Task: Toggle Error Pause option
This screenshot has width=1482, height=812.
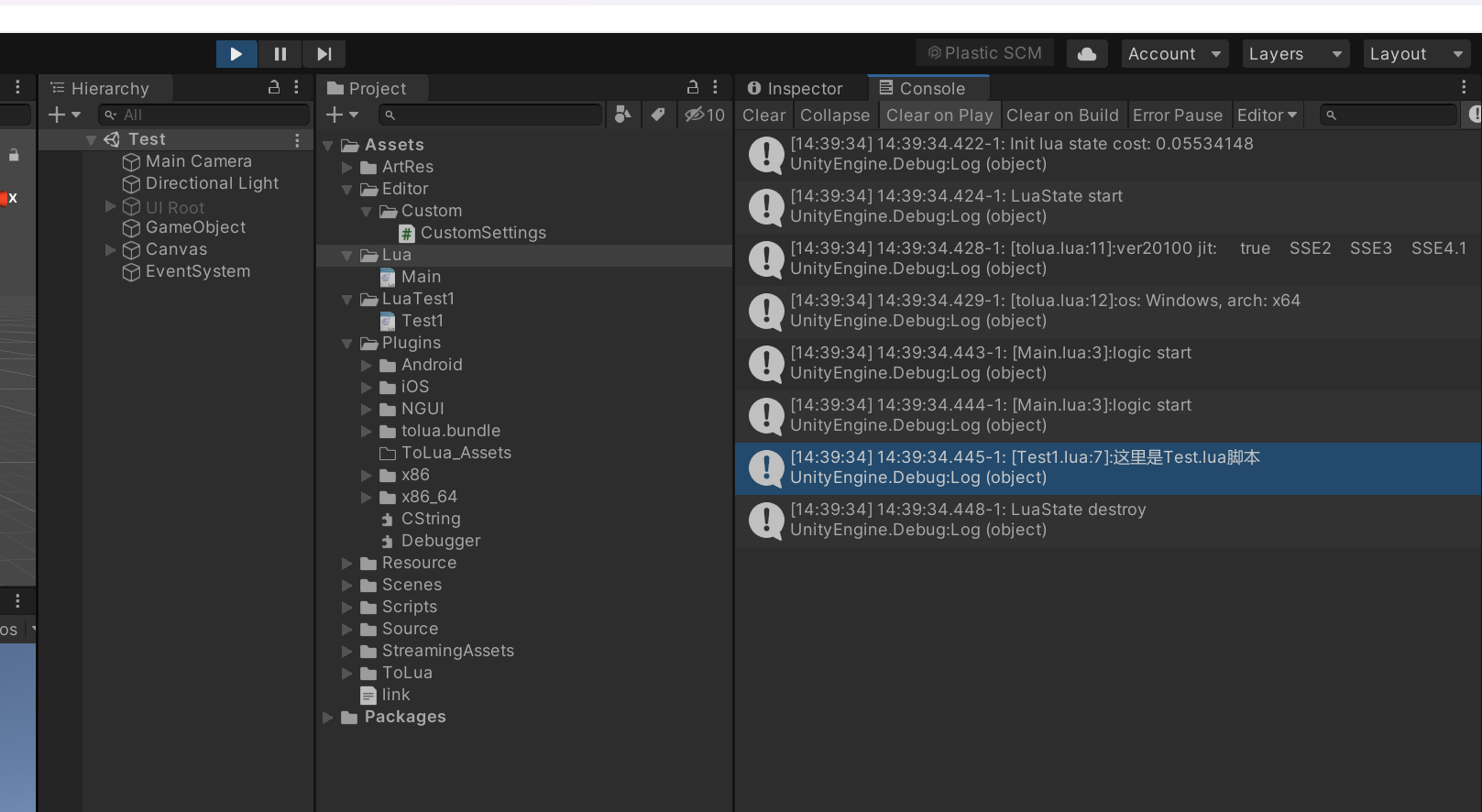Action: tap(1178, 115)
